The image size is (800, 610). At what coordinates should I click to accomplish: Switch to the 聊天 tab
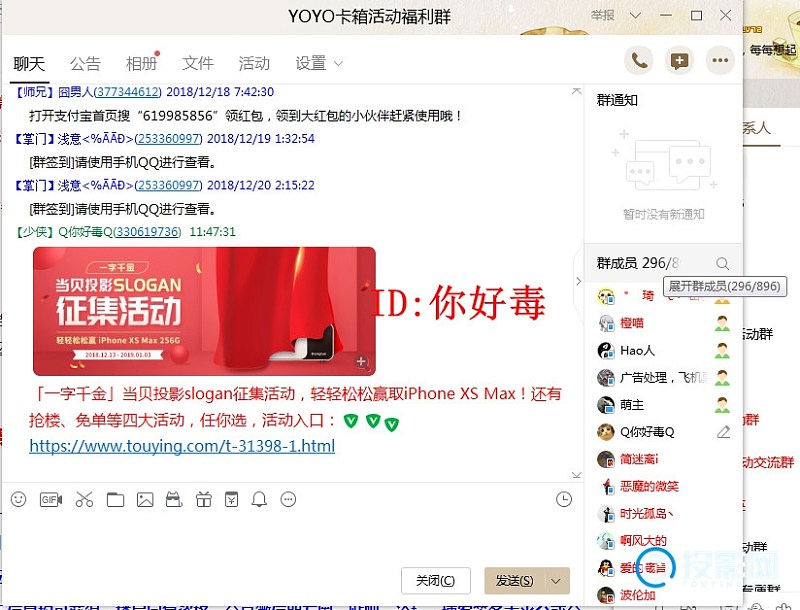click(29, 64)
